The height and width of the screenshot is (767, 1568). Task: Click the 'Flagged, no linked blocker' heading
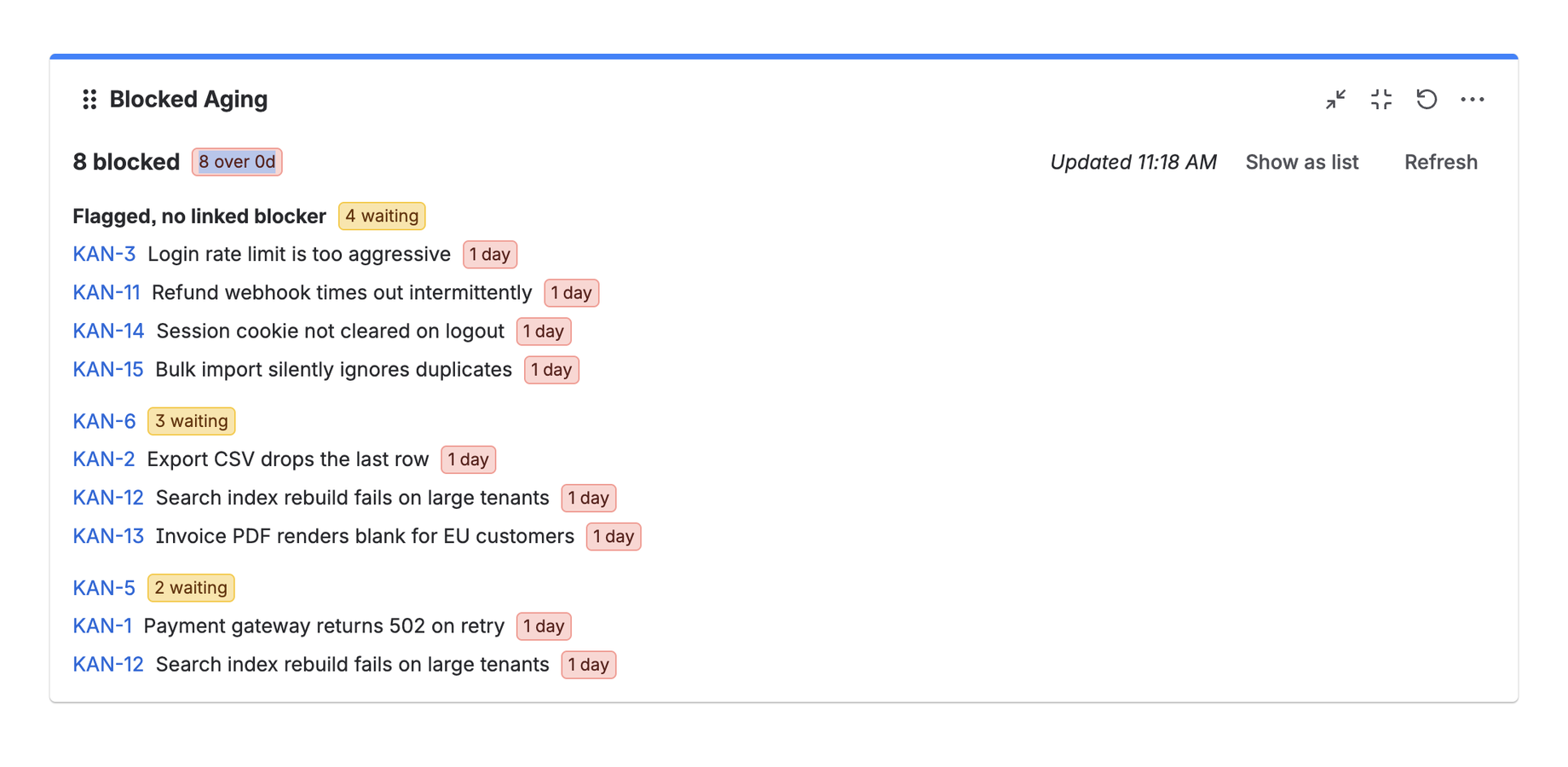(x=199, y=216)
